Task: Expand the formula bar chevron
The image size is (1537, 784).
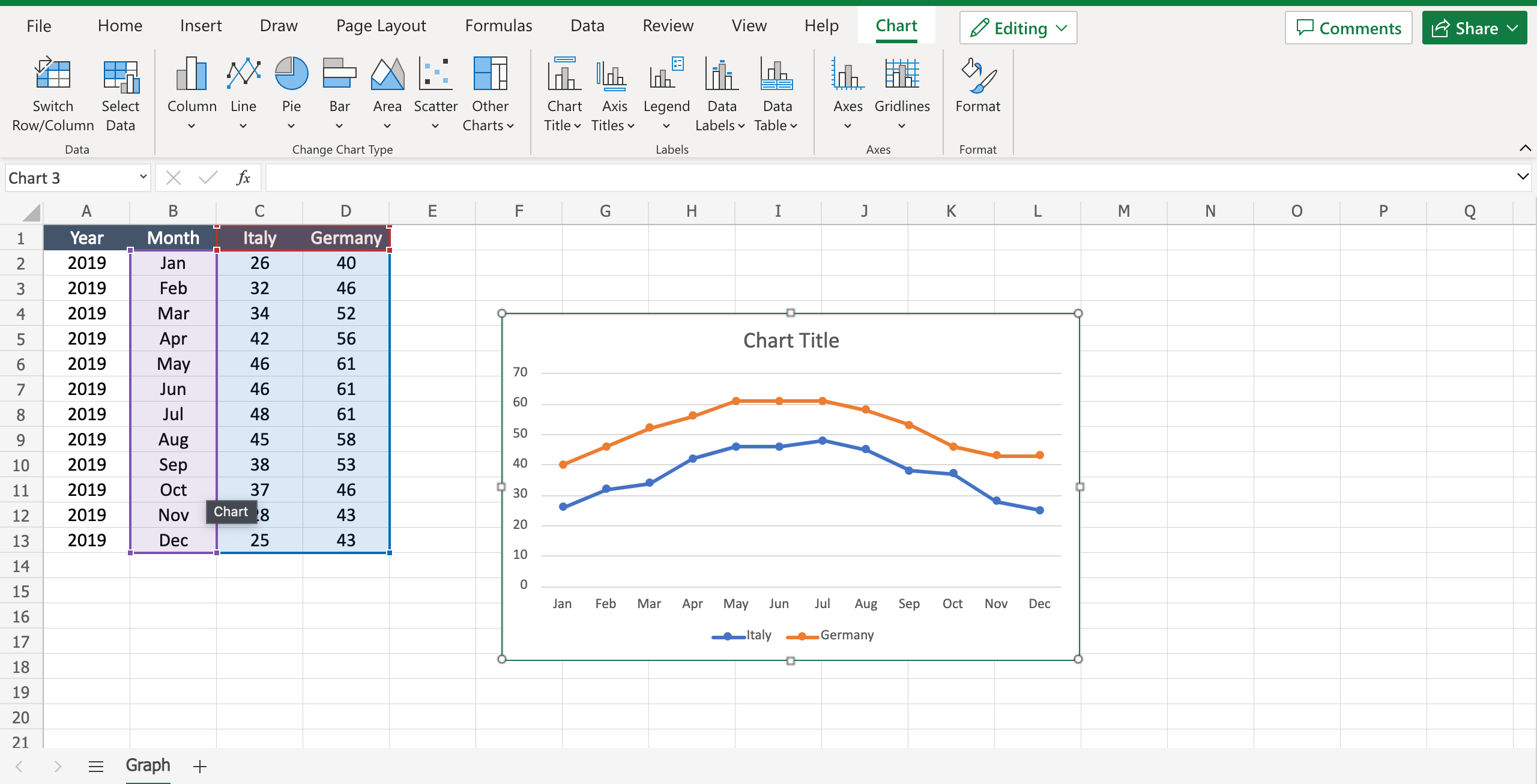Action: click(x=1522, y=176)
